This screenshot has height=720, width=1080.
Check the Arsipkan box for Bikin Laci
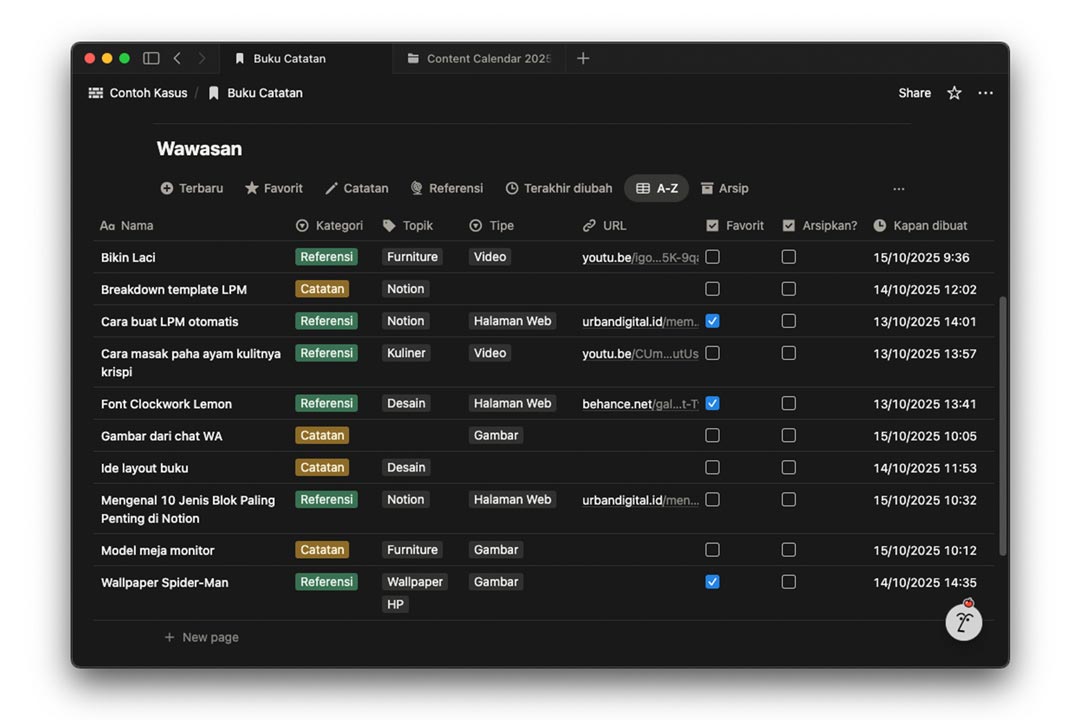pyautogui.click(x=788, y=257)
